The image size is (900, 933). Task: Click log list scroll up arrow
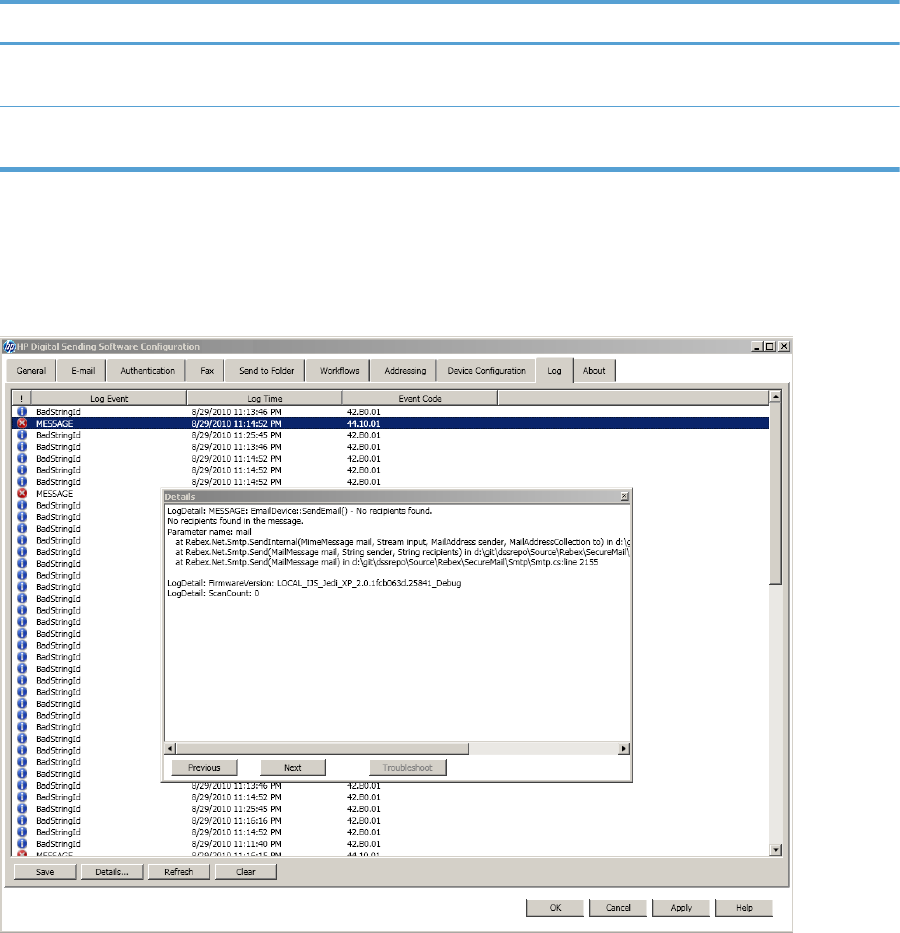click(x=775, y=396)
